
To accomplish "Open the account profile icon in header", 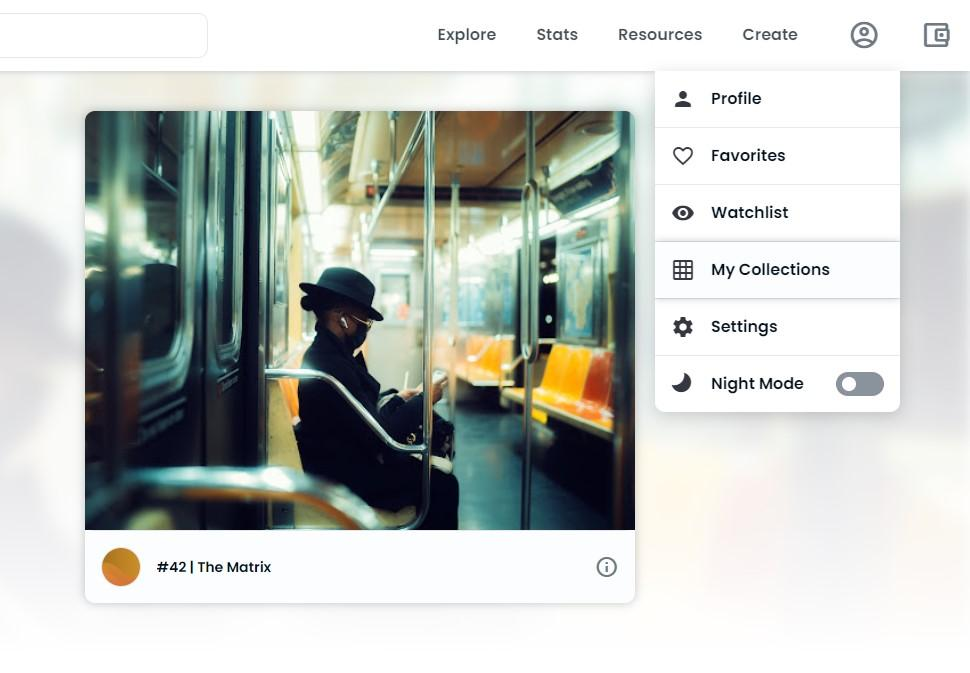I will (x=864, y=35).
